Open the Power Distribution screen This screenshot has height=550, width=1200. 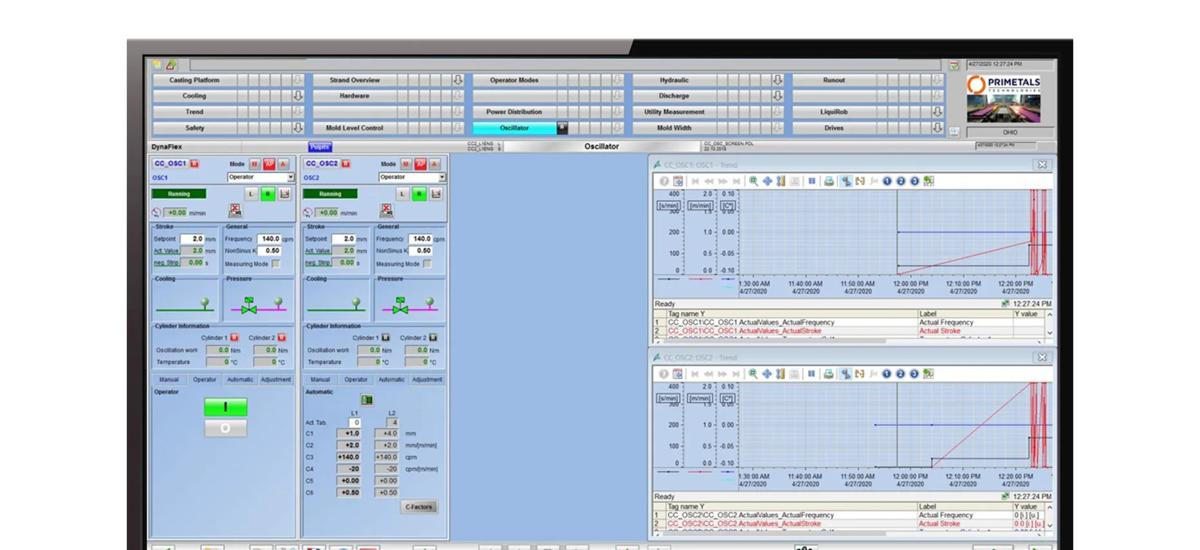pyautogui.click(x=514, y=112)
